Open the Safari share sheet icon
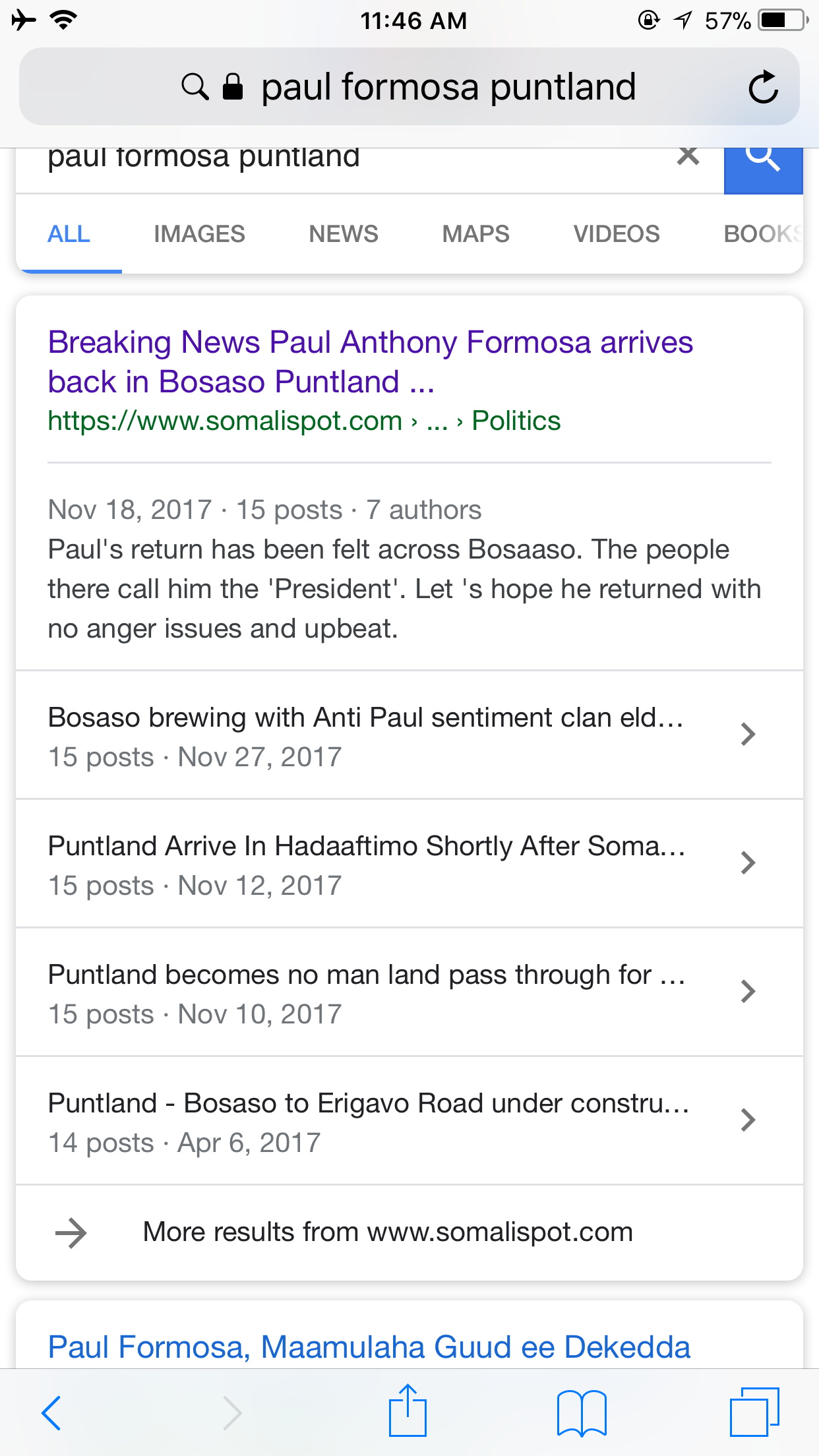This screenshot has height=1456, width=819. click(x=408, y=1411)
